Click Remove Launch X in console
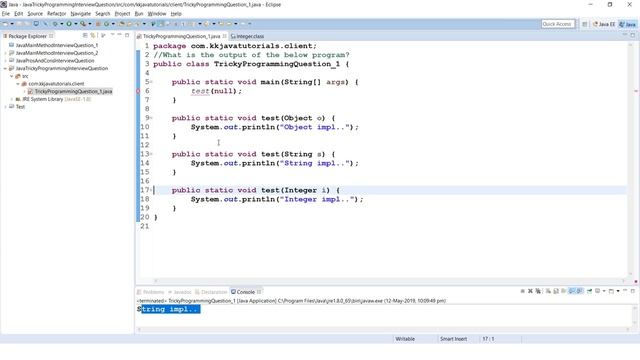 click(530, 291)
